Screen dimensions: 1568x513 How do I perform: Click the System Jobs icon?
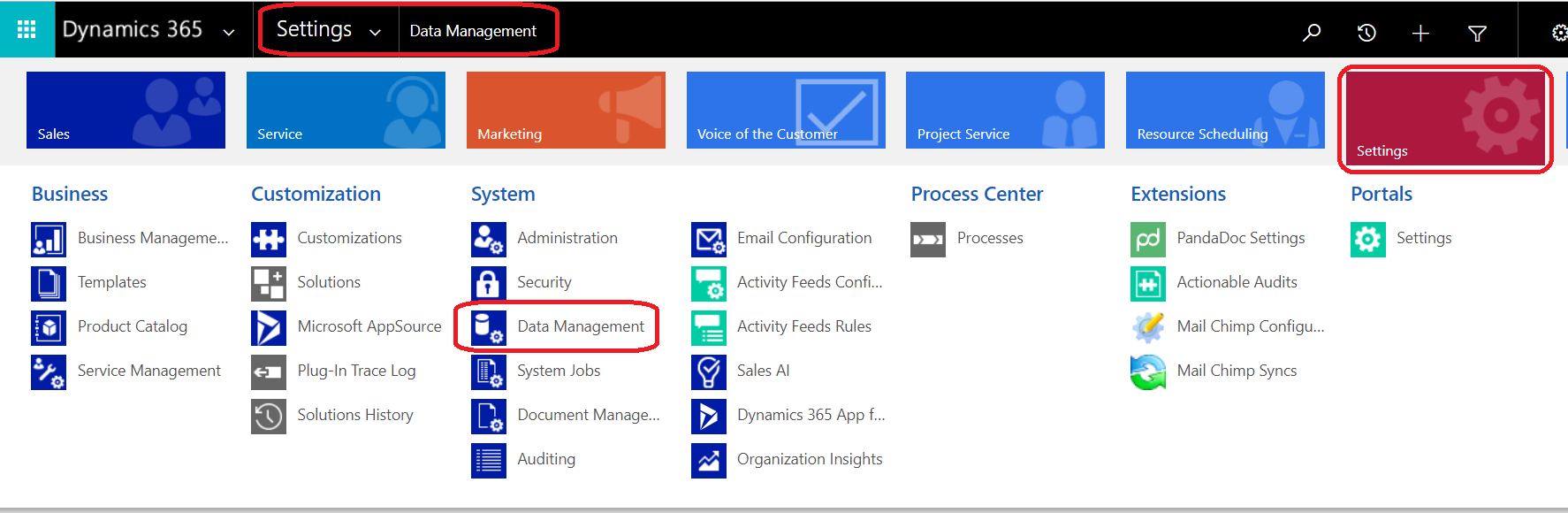point(489,372)
